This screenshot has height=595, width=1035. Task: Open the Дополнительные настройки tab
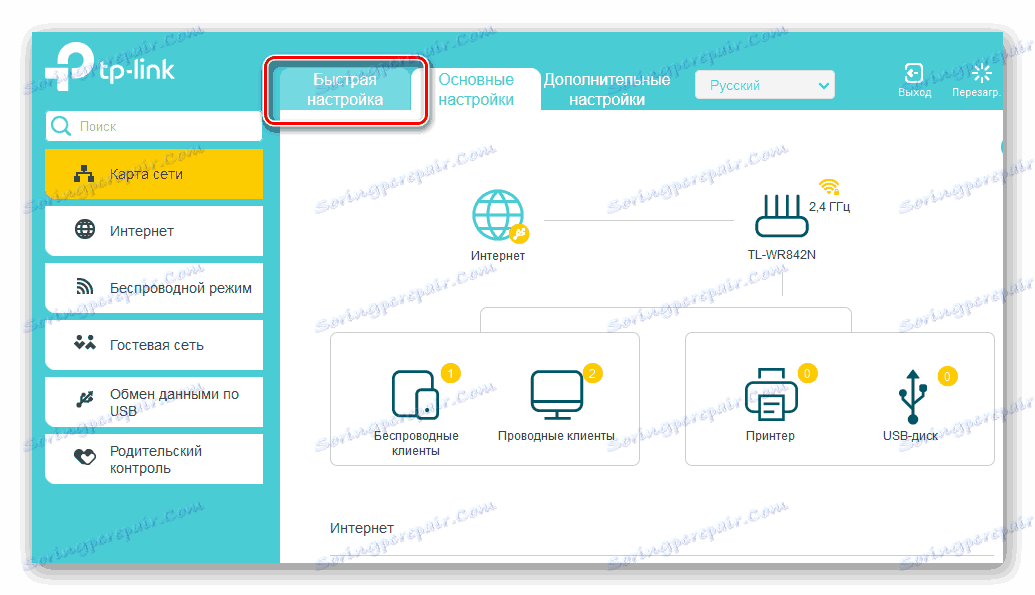click(x=605, y=88)
